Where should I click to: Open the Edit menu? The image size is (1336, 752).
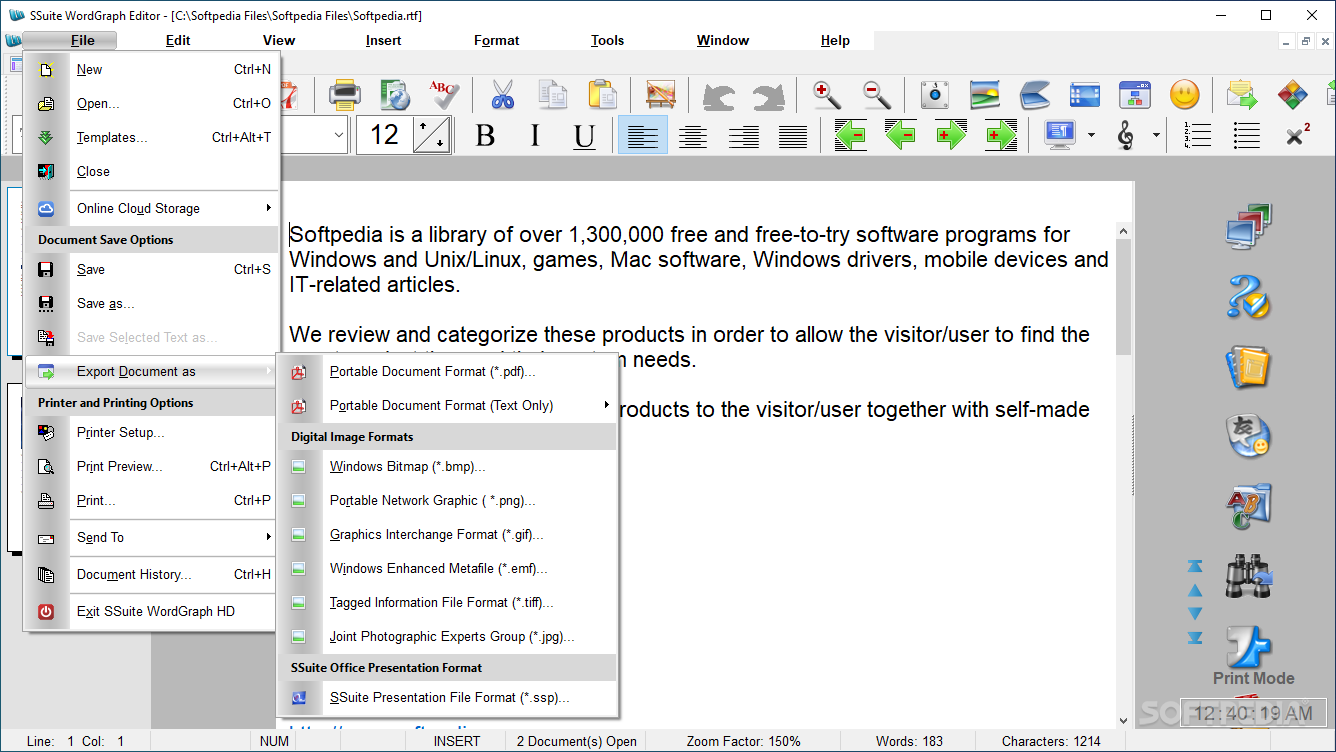pyautogui.click(x=178, y=40)
